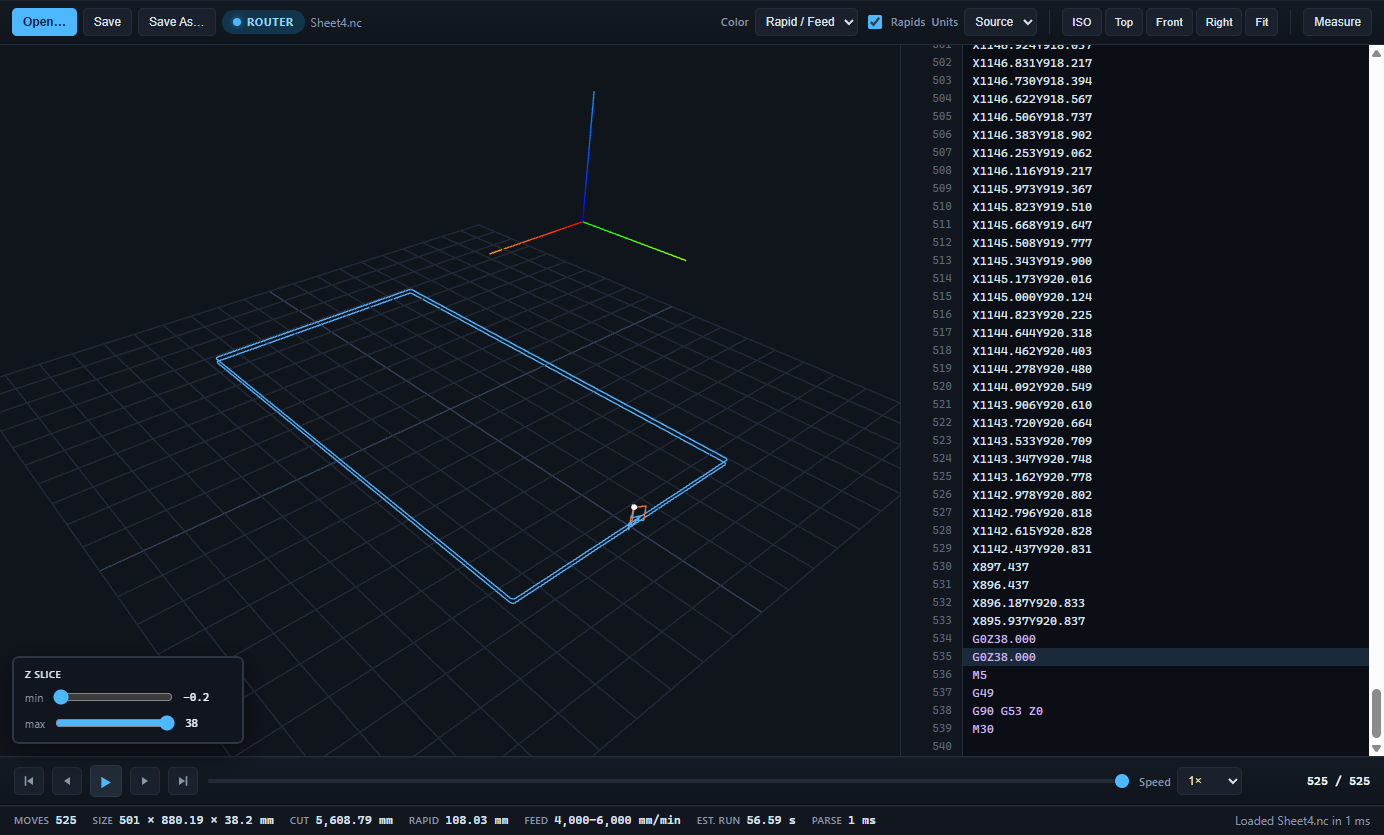Click the EST. RUN 56.59 s status
Image resolution: width=1384 pixels, height=835 pixels.
click(746, 820)
